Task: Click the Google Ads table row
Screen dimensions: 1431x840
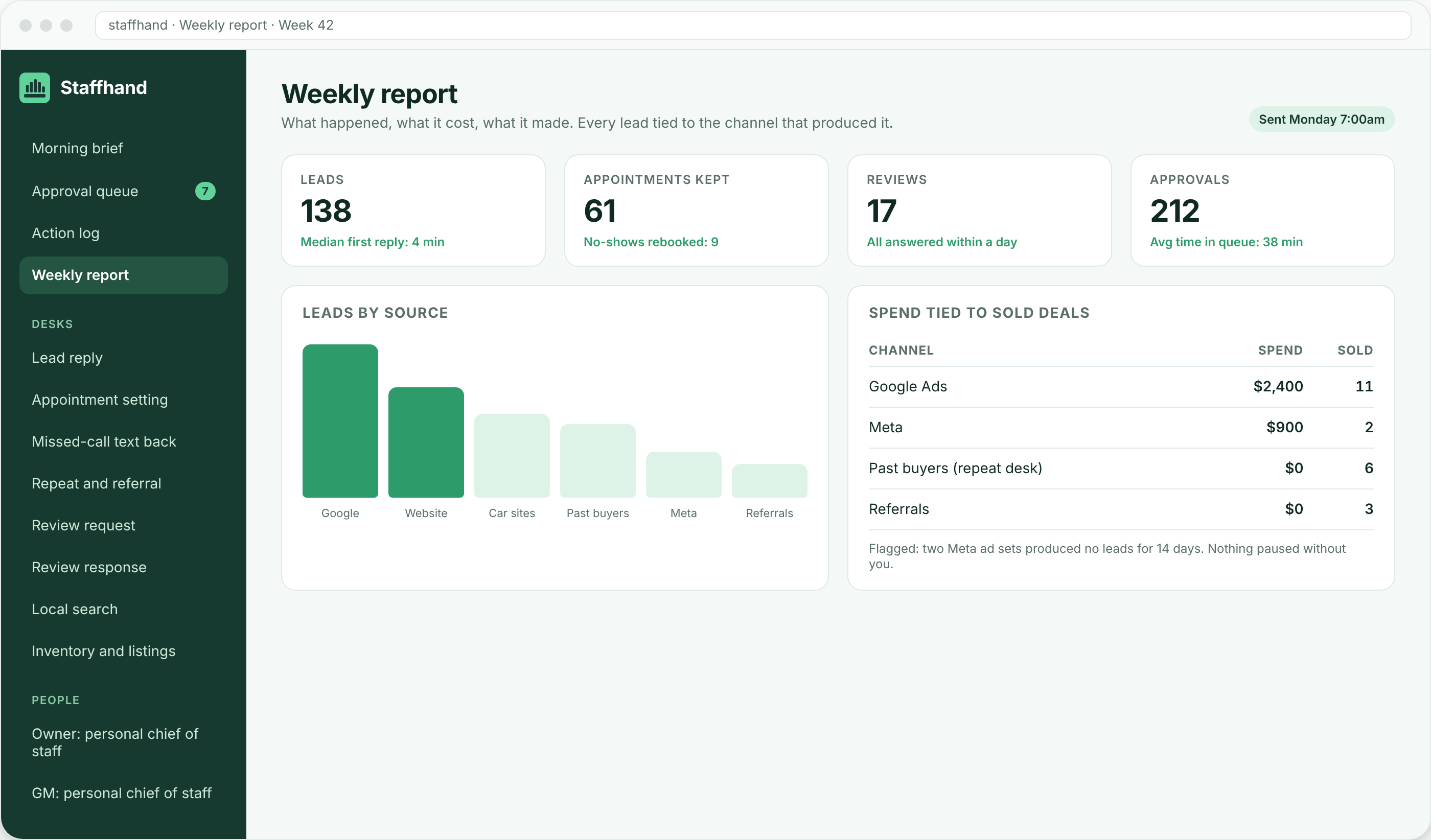Action: (1121, 386)
